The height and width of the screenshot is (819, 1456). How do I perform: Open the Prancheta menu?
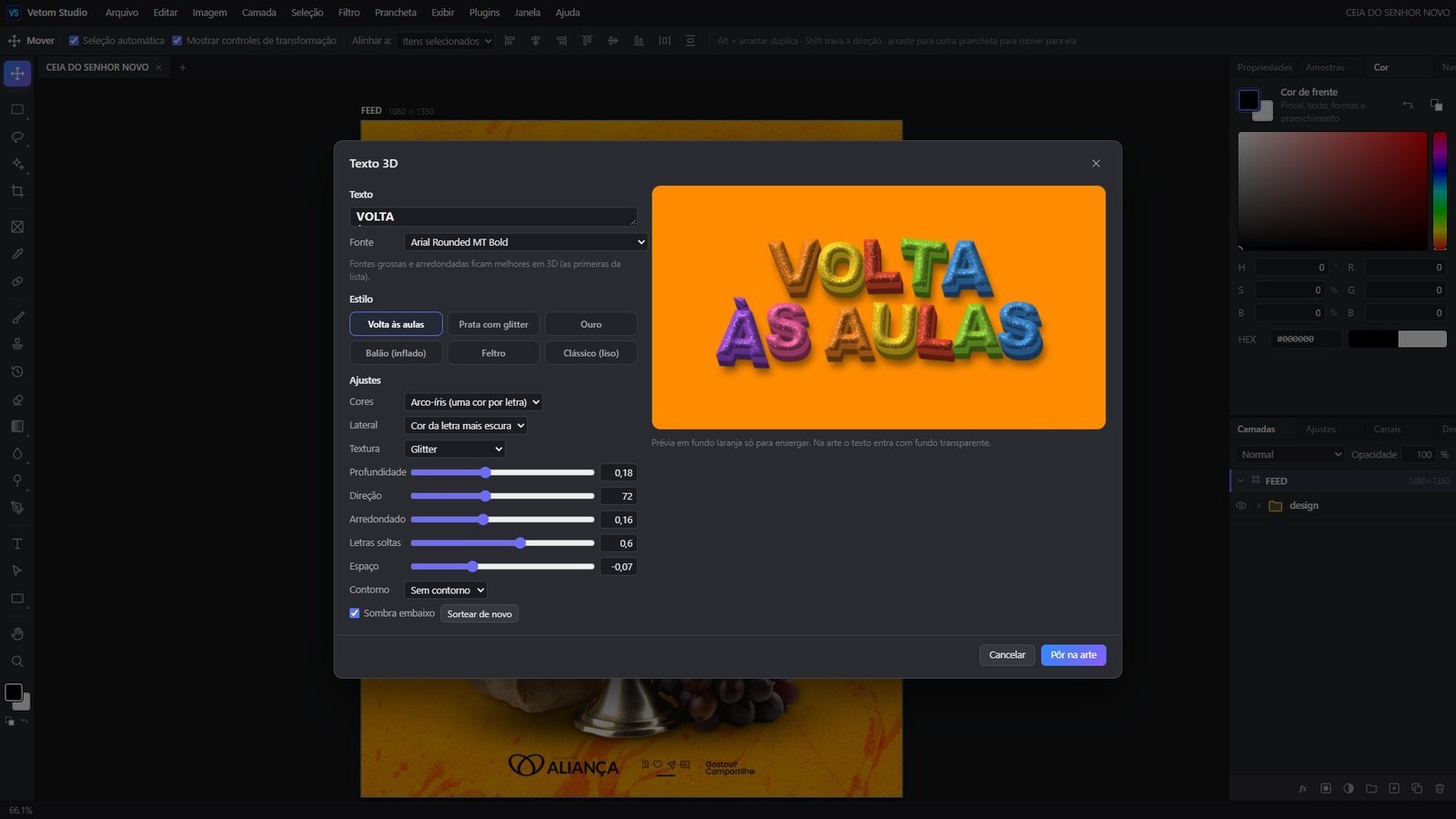395,13
